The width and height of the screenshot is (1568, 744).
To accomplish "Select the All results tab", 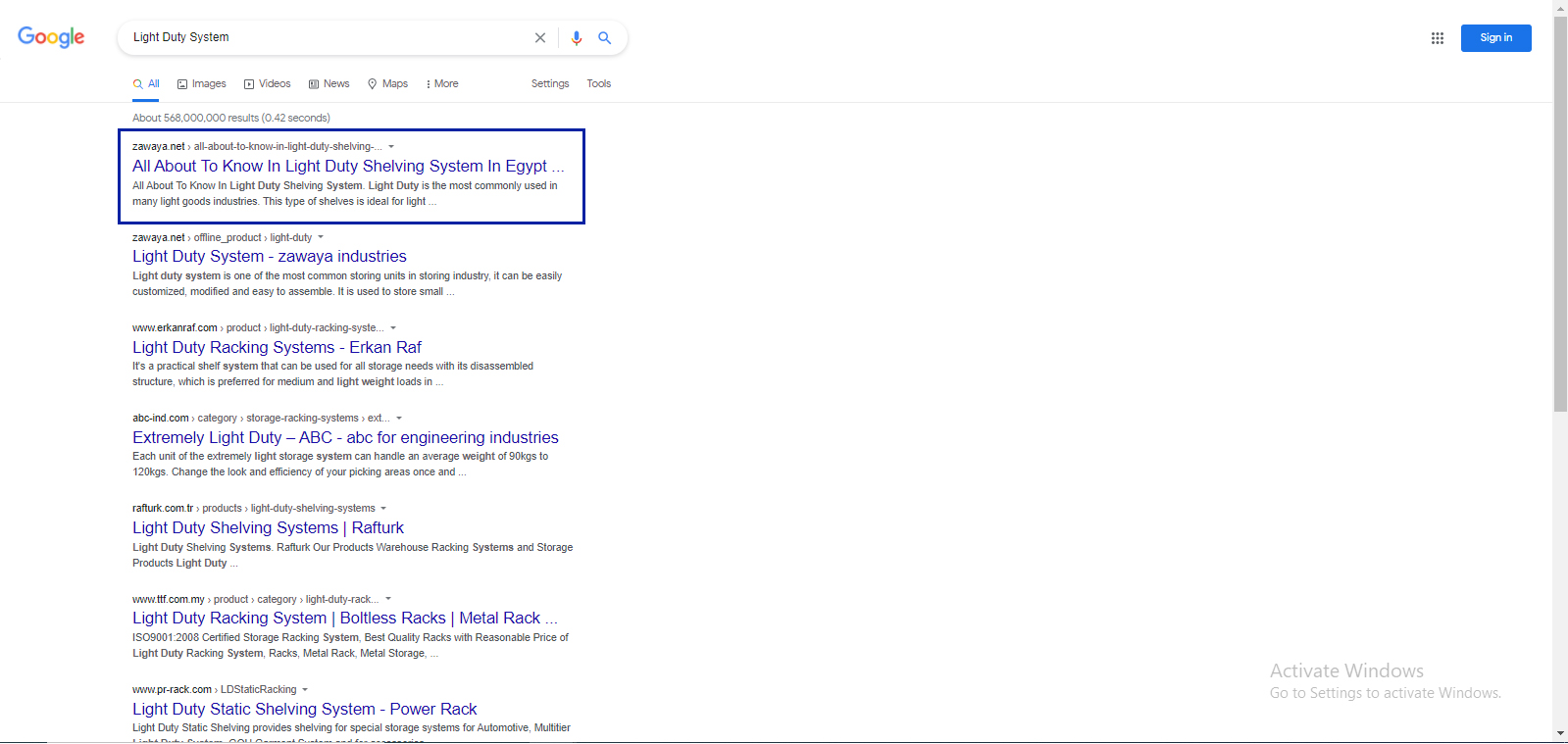I will [x=146, y=84].
